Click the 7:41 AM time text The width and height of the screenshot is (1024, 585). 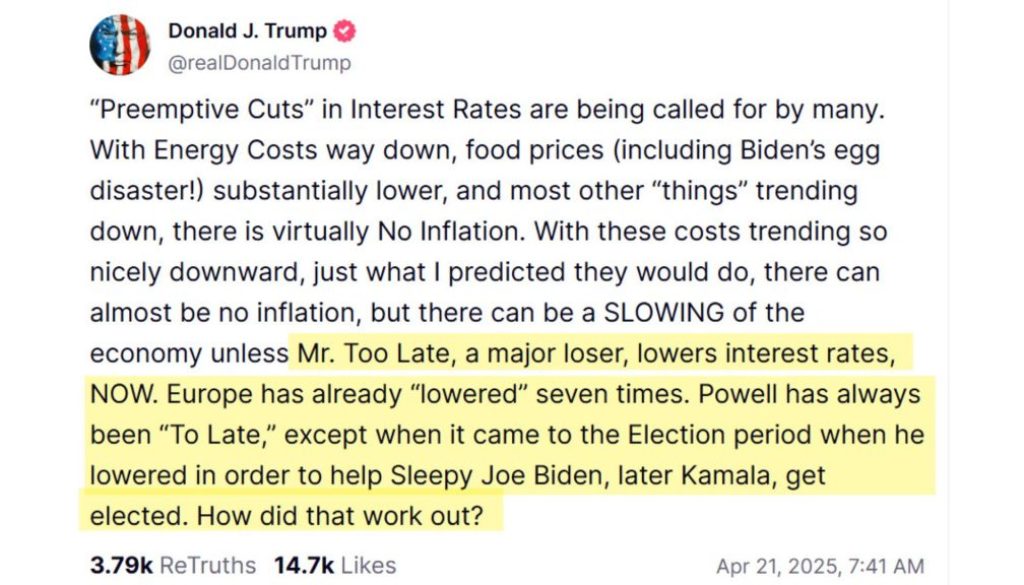(x=886, y=566)
